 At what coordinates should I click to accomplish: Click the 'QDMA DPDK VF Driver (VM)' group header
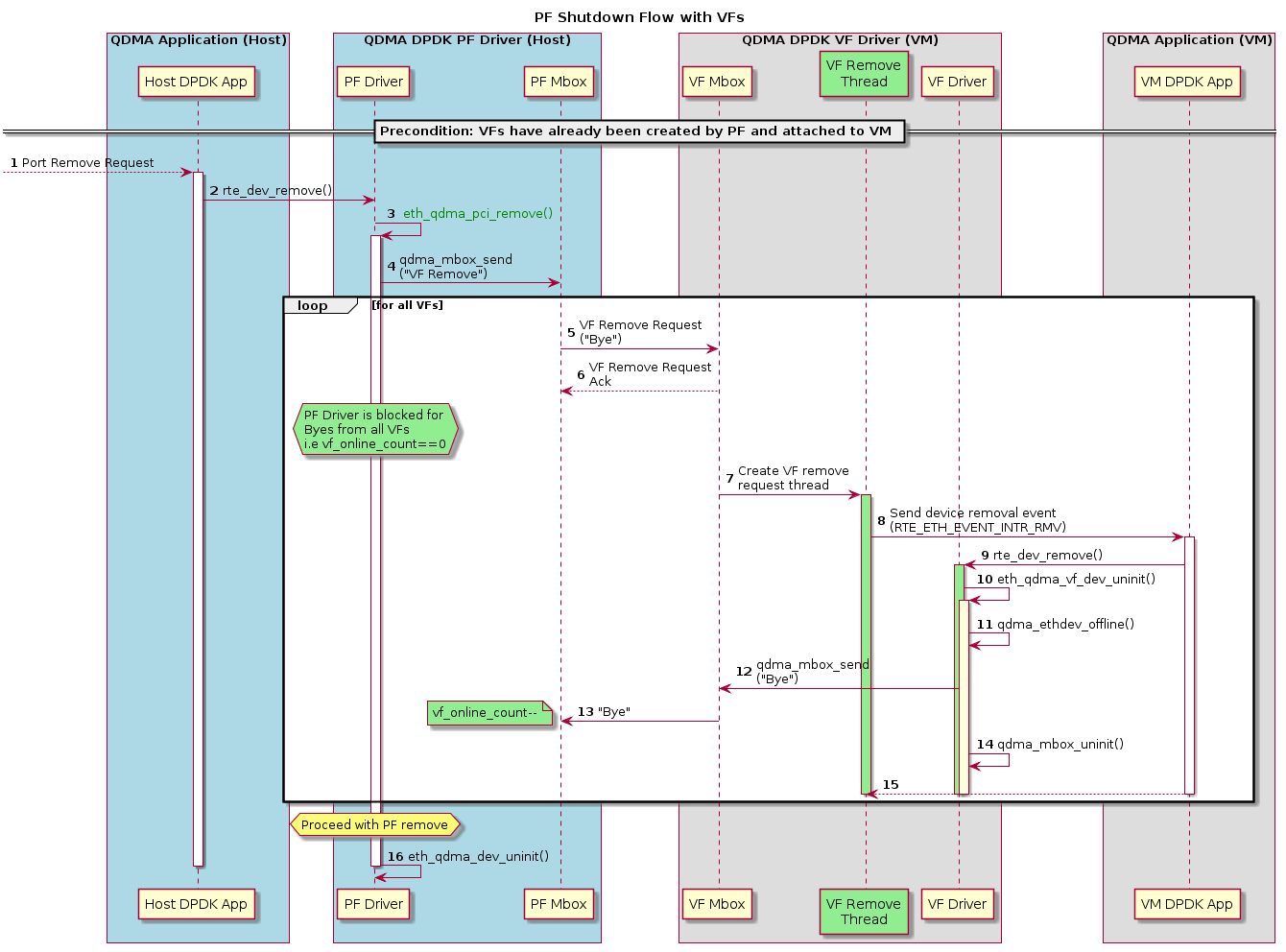tap(840, 40)
